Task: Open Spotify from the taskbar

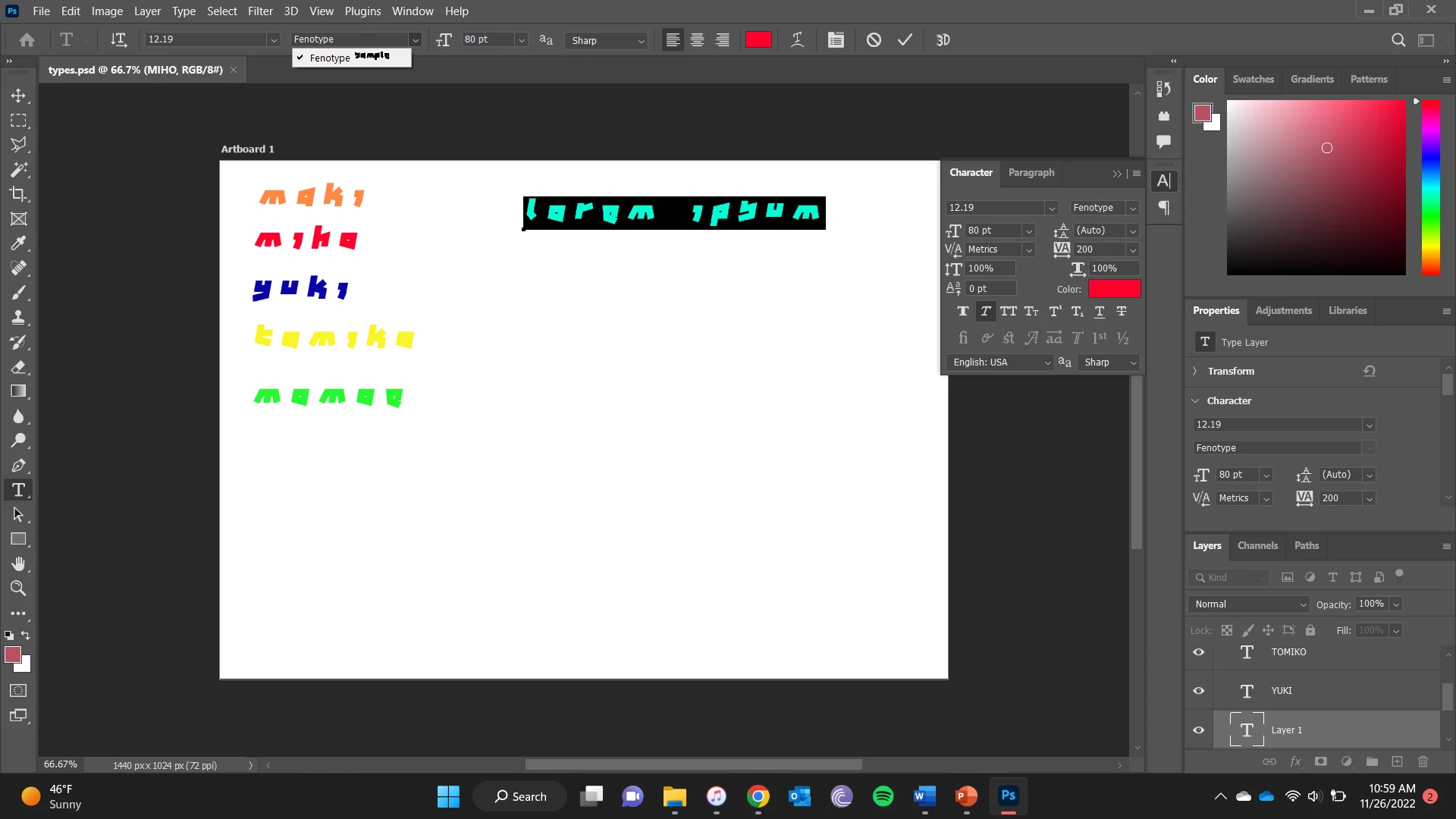Action: (883, 796)
